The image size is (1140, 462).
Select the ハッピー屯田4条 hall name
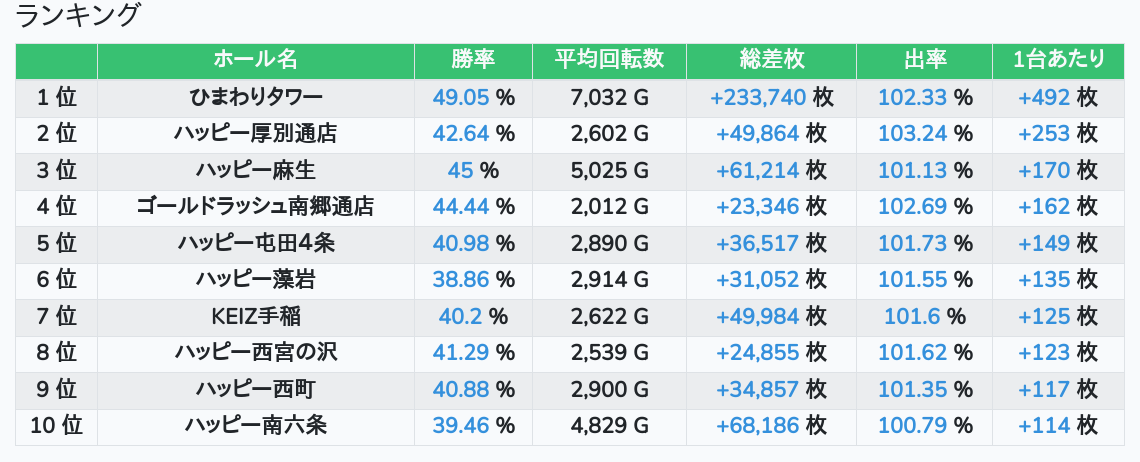[255, 244]
